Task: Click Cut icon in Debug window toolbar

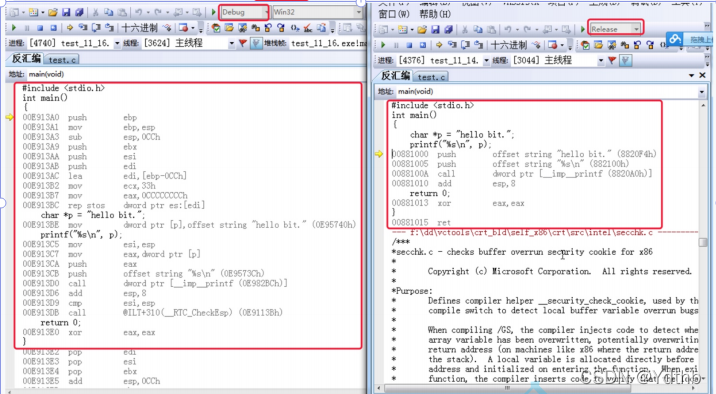Action: (x=95, y=12)
